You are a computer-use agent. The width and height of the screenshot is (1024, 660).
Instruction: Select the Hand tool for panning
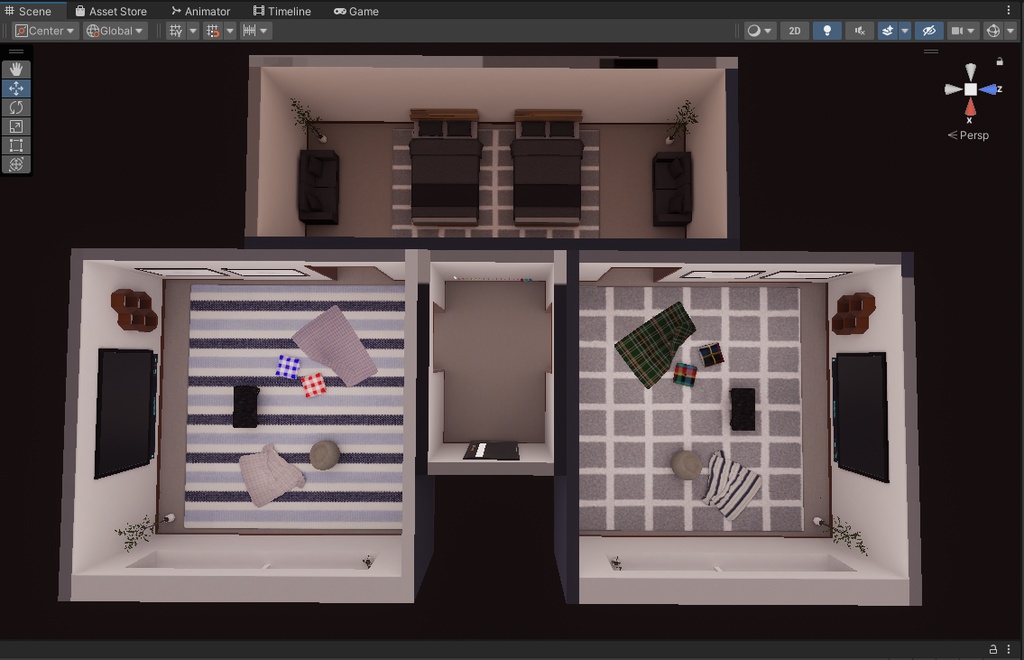point(16,68)
